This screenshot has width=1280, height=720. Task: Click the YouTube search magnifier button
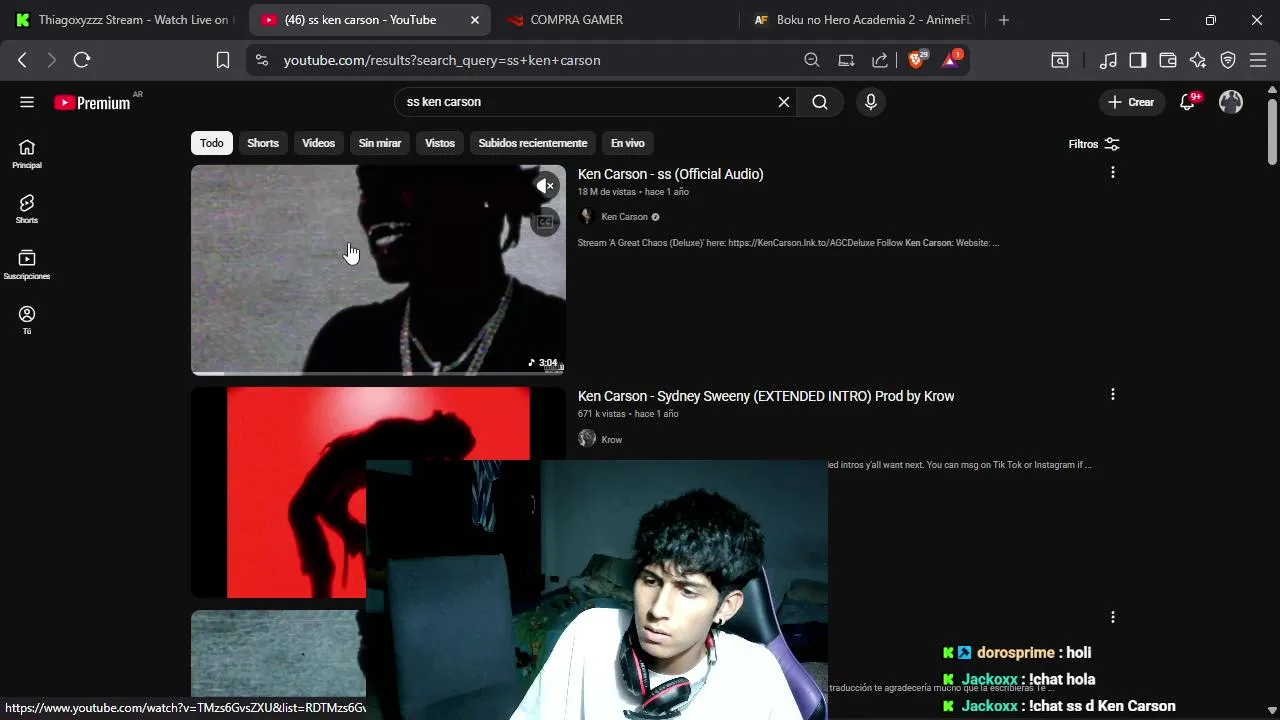(820, 102)
